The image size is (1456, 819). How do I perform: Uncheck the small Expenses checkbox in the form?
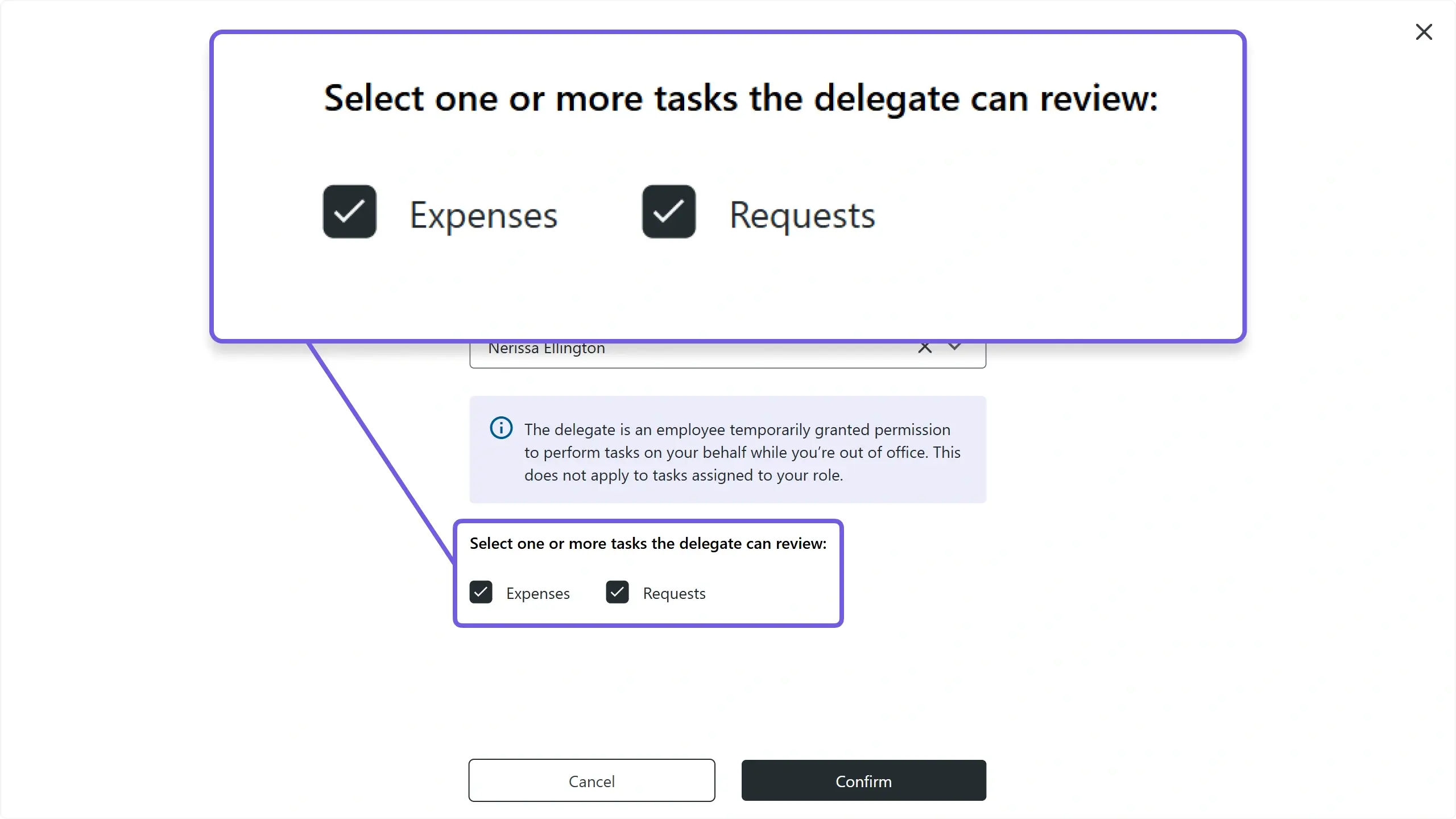click(481, 592)
